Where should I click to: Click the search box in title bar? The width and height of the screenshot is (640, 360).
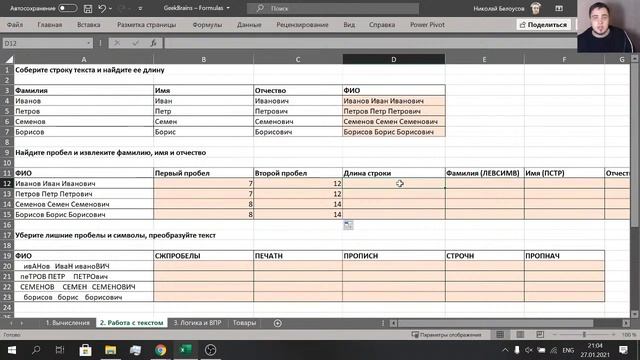(x=333, y=8)
